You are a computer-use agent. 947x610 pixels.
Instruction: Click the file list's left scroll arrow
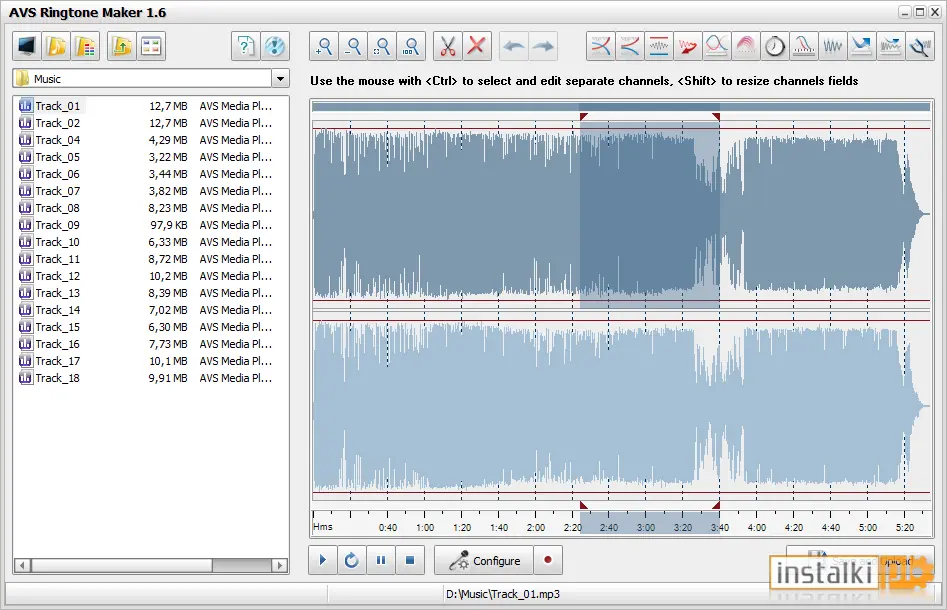(23, 565)
